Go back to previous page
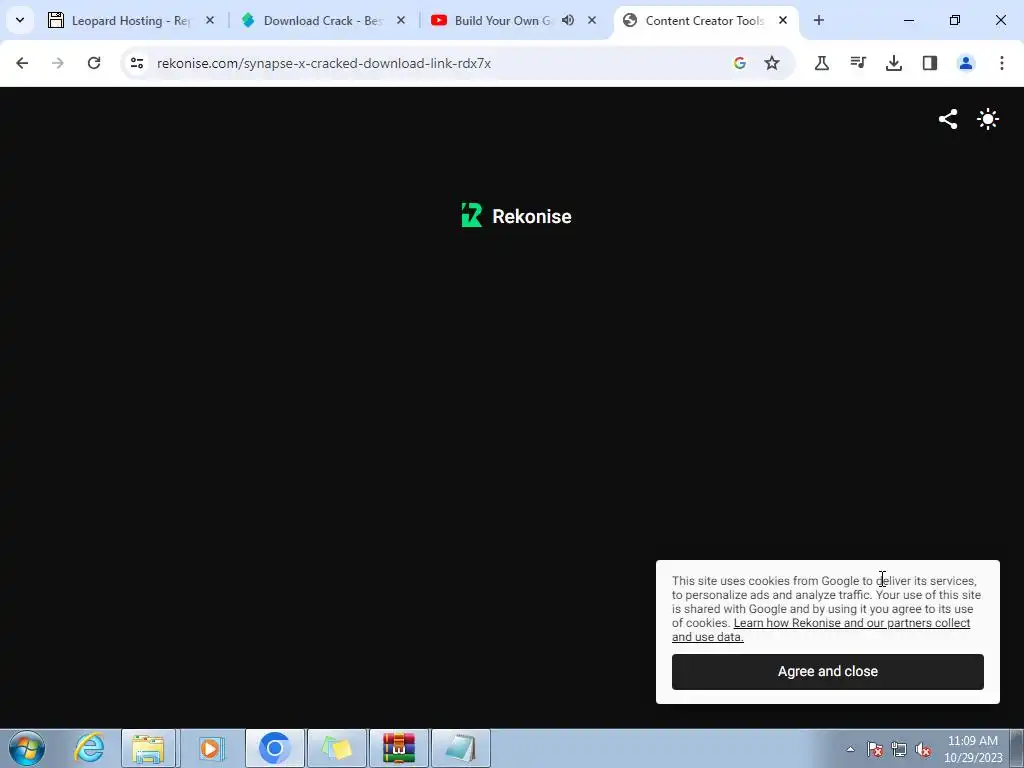The height and width of the screenshot is (768, 1024). coord(22,63)
